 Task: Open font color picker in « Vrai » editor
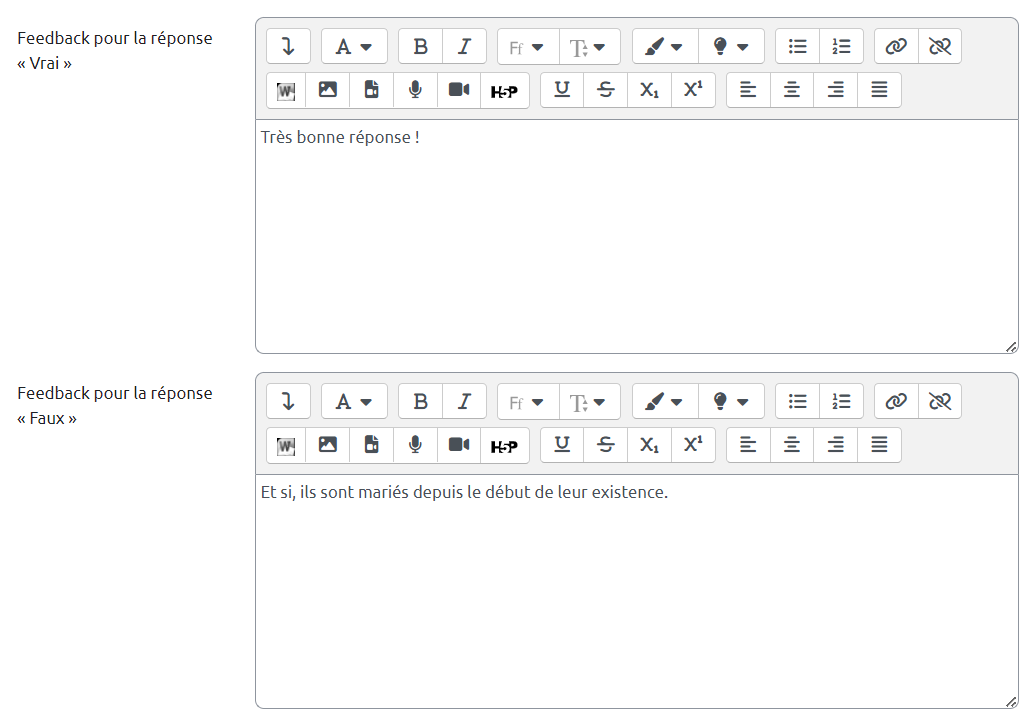(x=664, y=46)
